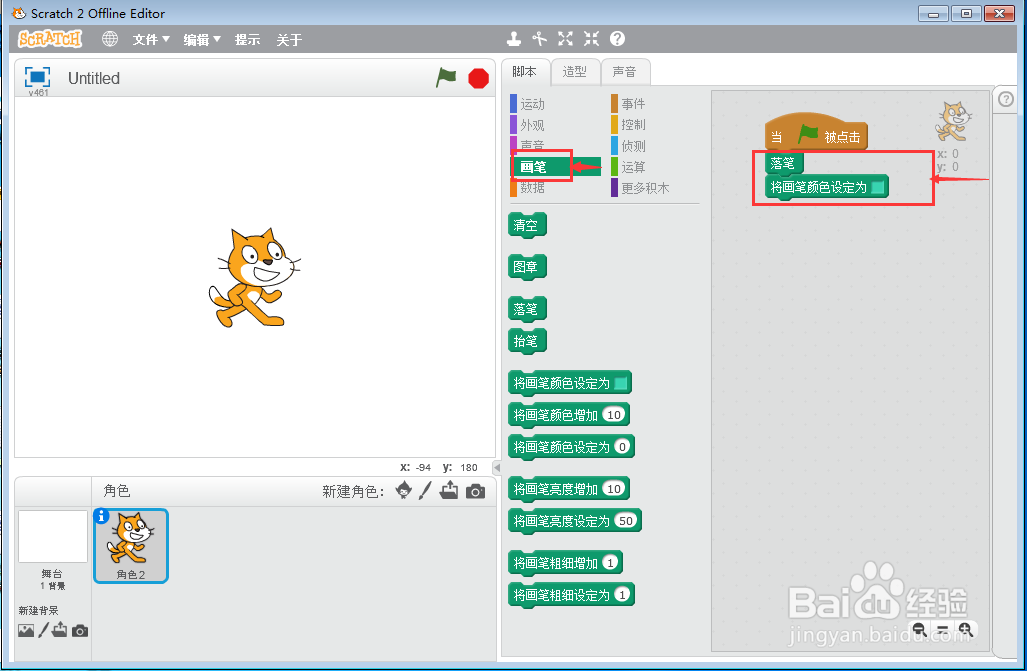Pick color swatch in script's 将画笔颜色设定为 block

[x=878, y=187]
